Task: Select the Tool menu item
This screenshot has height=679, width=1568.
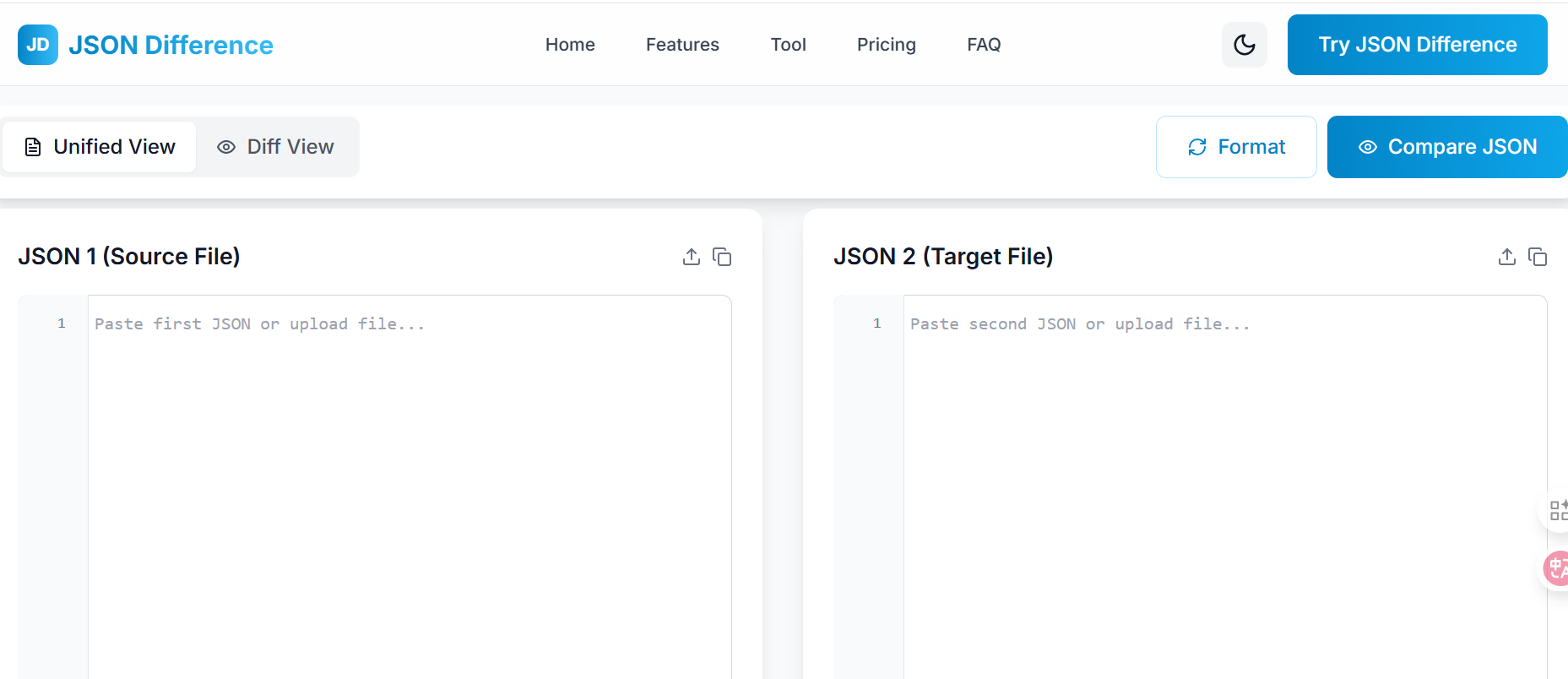Action: tap(788, 45)
